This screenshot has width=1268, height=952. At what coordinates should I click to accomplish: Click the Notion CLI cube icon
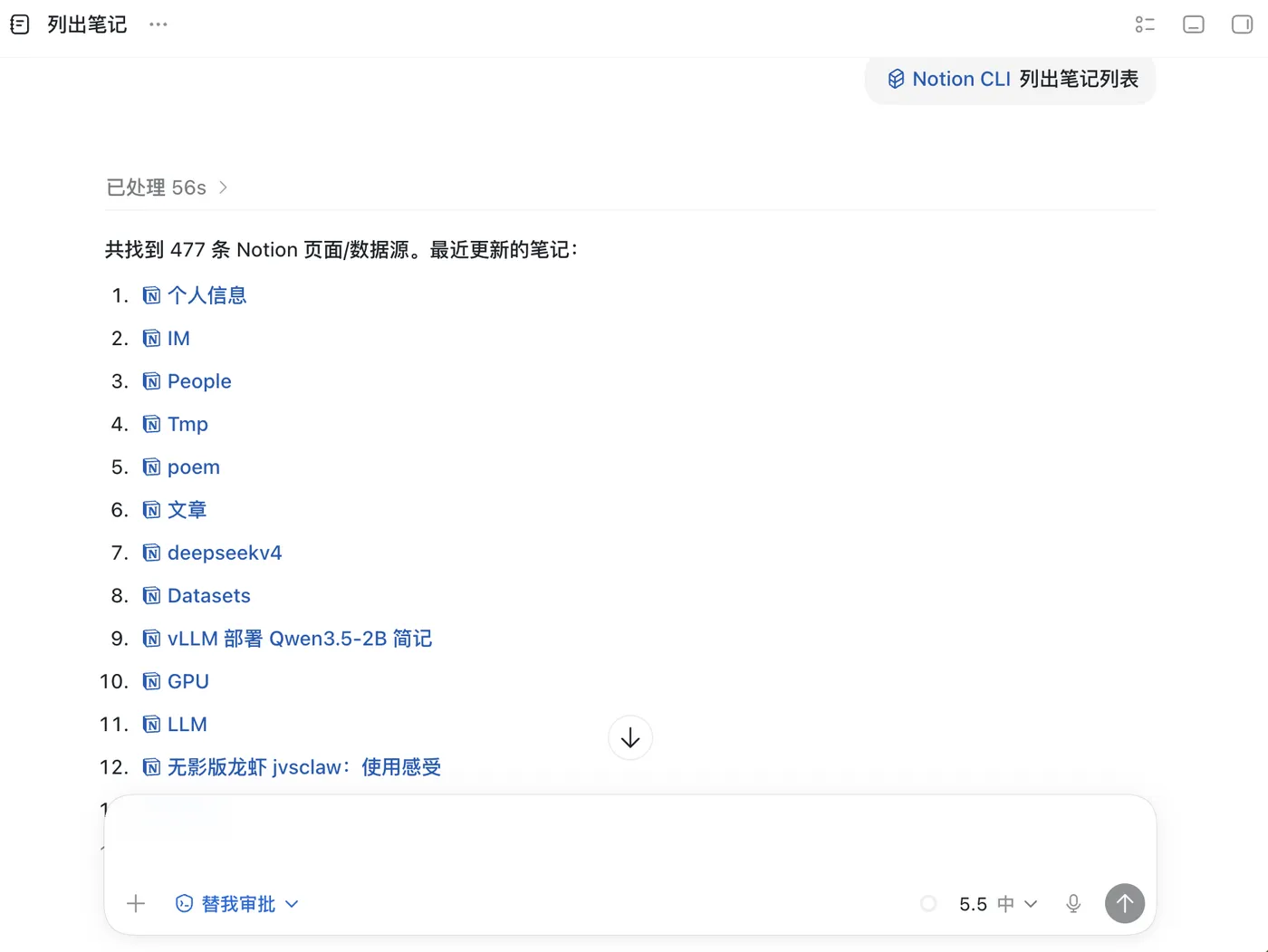pyautogui.click(x=896, y=79)
